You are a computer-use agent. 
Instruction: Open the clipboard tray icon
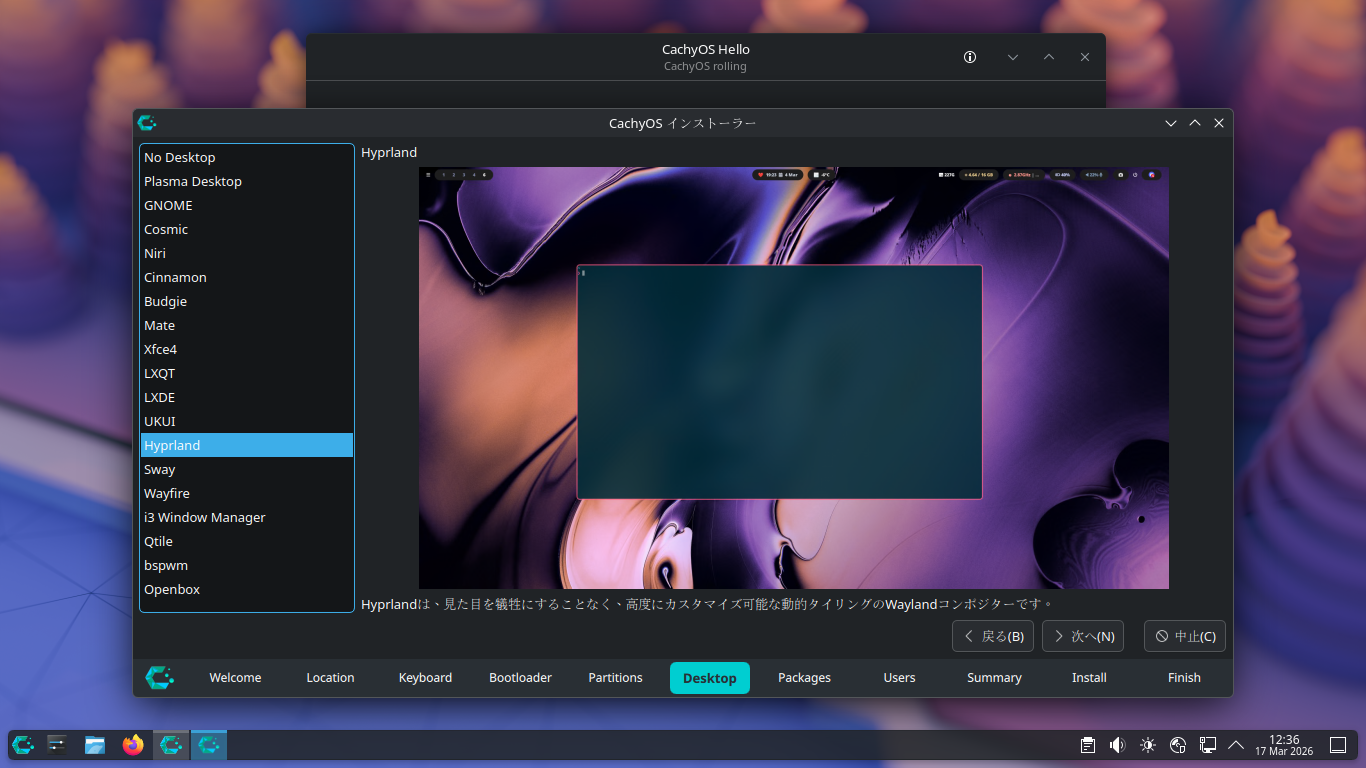tap(1088, 745)
